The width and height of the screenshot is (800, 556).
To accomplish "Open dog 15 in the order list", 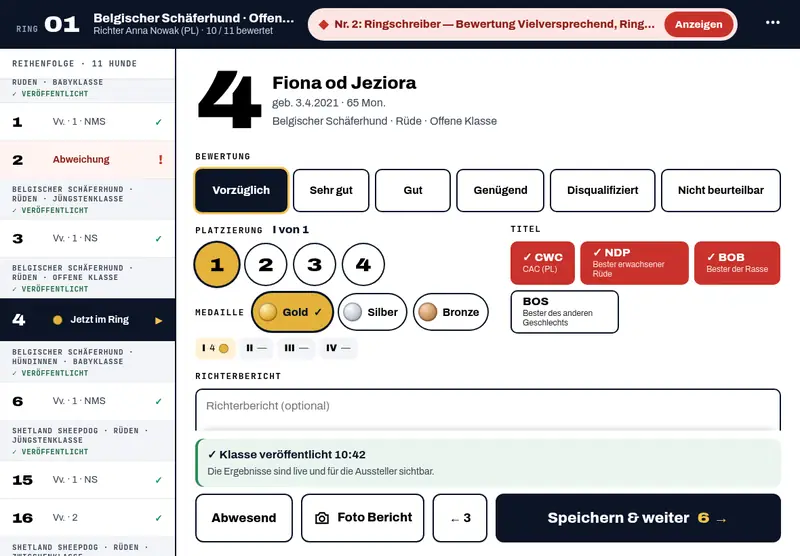I will coord(87,480).
